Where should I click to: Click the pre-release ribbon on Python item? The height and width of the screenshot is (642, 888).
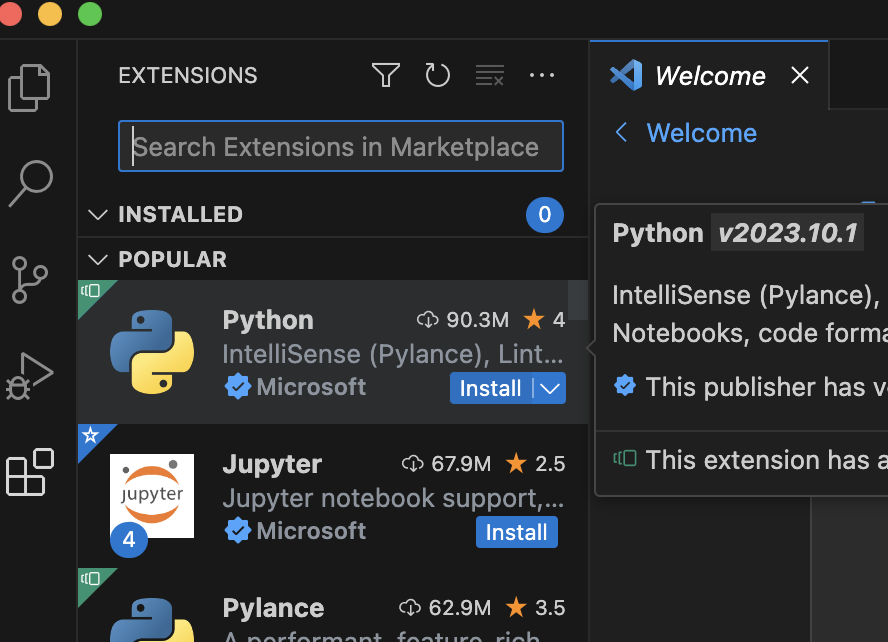pyautogui.click(x=91, y=293)
